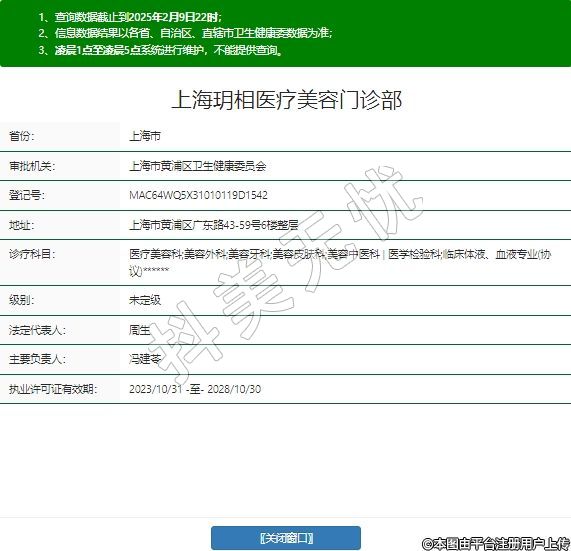This screenshot has width=571, height=551.
Task: Click the 主要负责人 label
Action: (x=38, y=359)
